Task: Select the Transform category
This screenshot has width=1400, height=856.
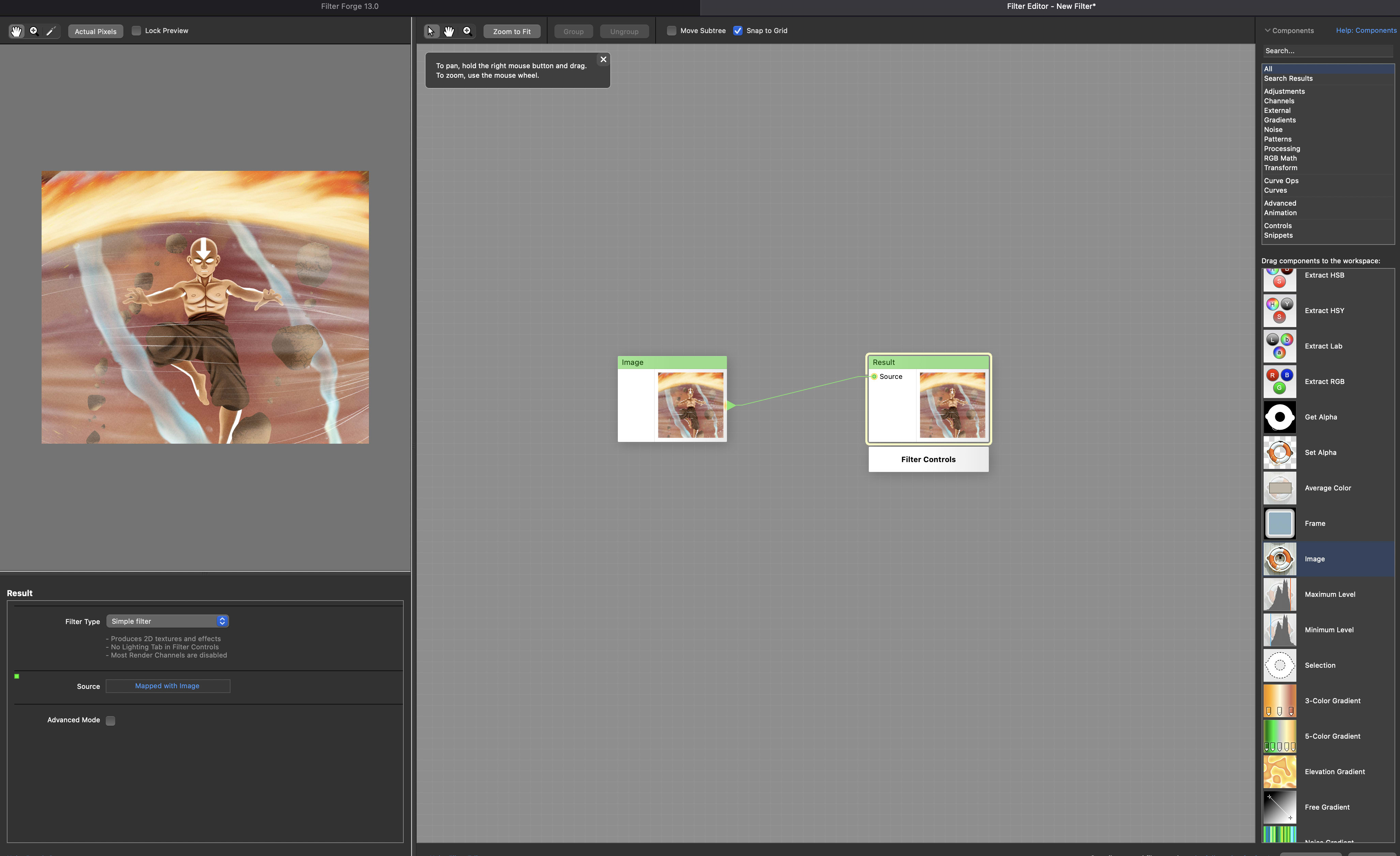Action: tap(1328, 168)
